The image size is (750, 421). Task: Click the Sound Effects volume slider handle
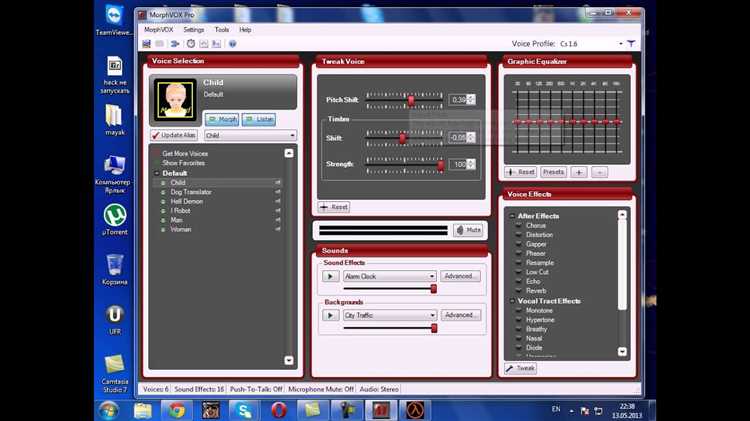434,288
